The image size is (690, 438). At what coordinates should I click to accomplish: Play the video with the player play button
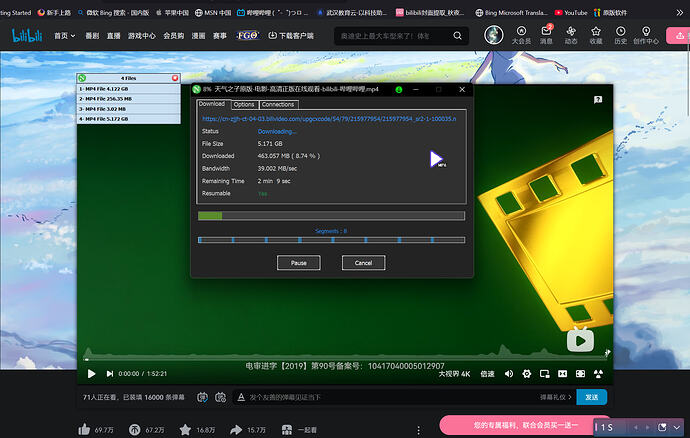[x=91, y=374]
